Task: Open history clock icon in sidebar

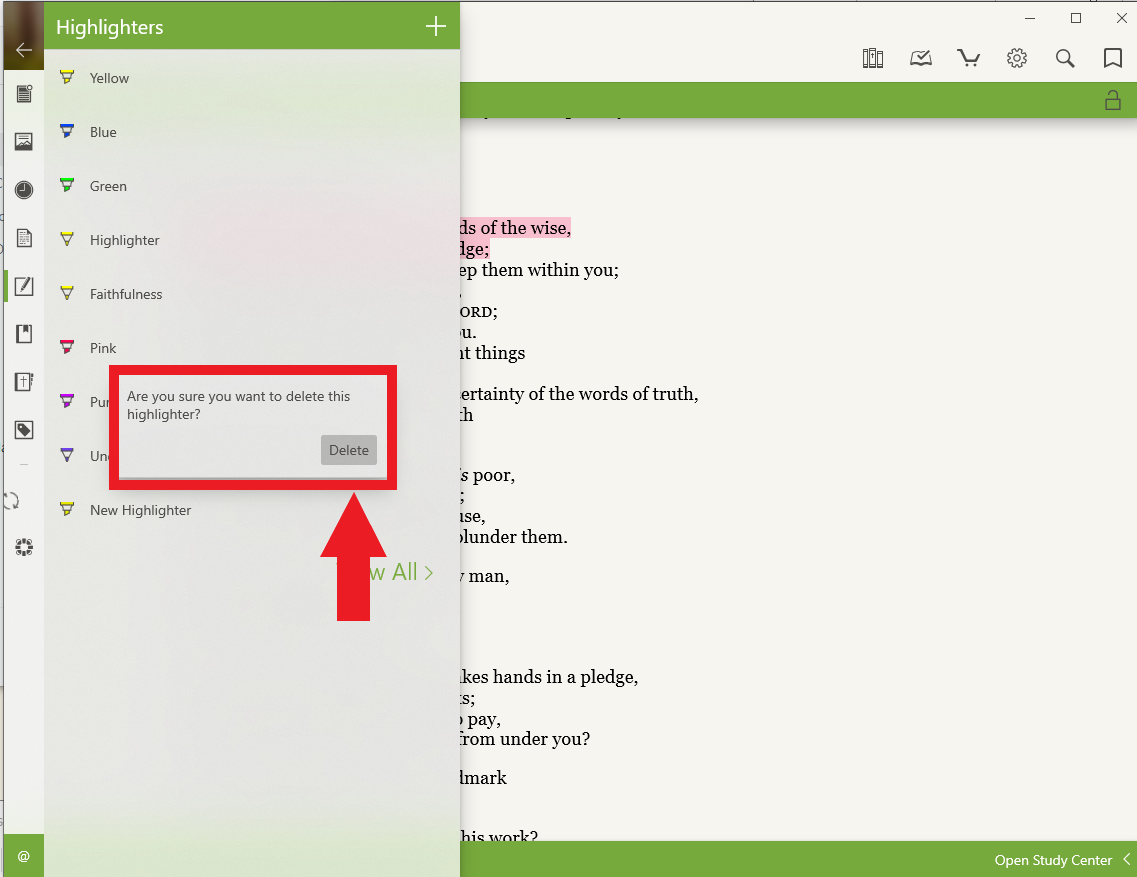Action: click(x=24, y=190)
